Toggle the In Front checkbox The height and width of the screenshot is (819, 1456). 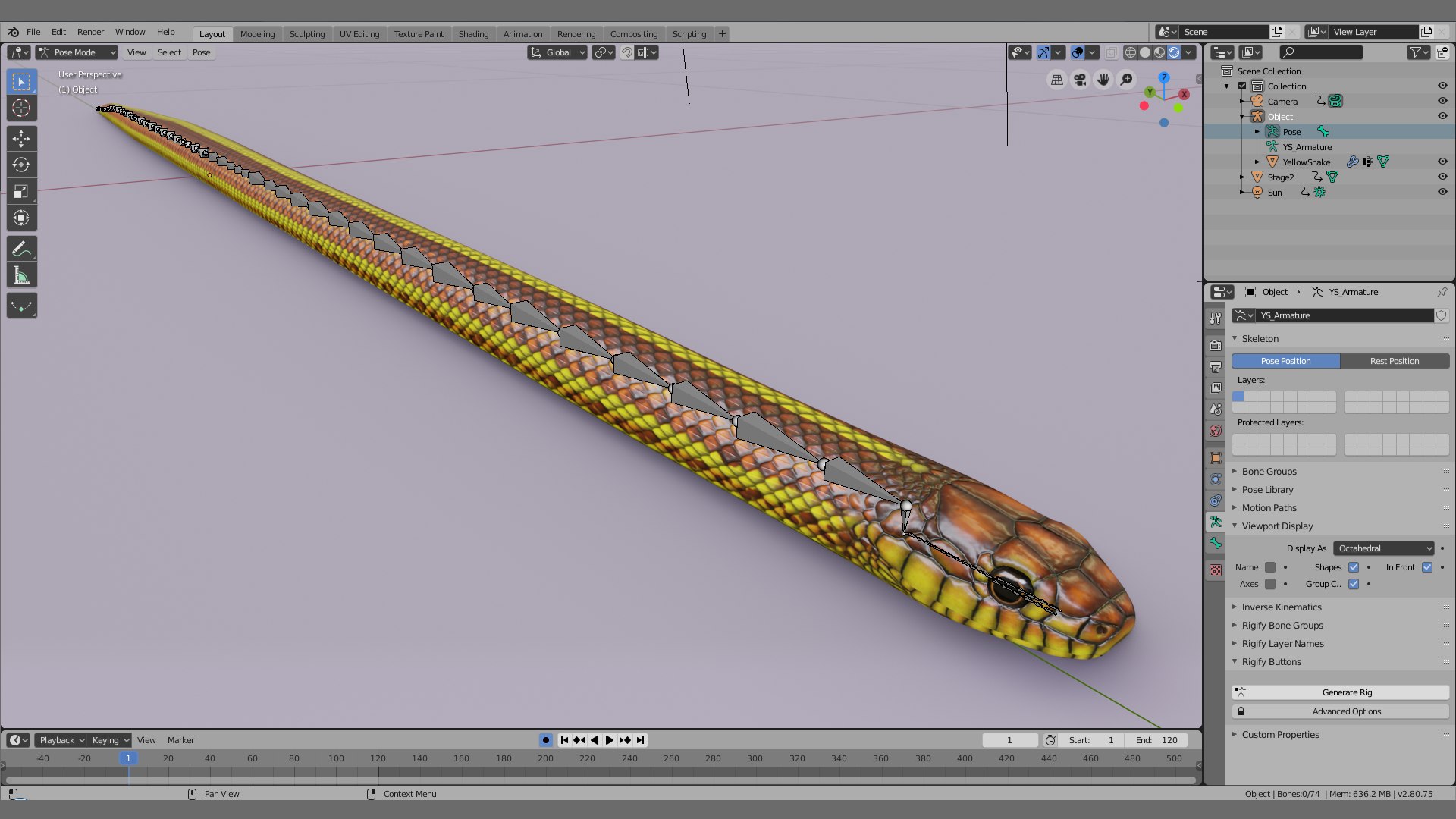click(1427, 567)
